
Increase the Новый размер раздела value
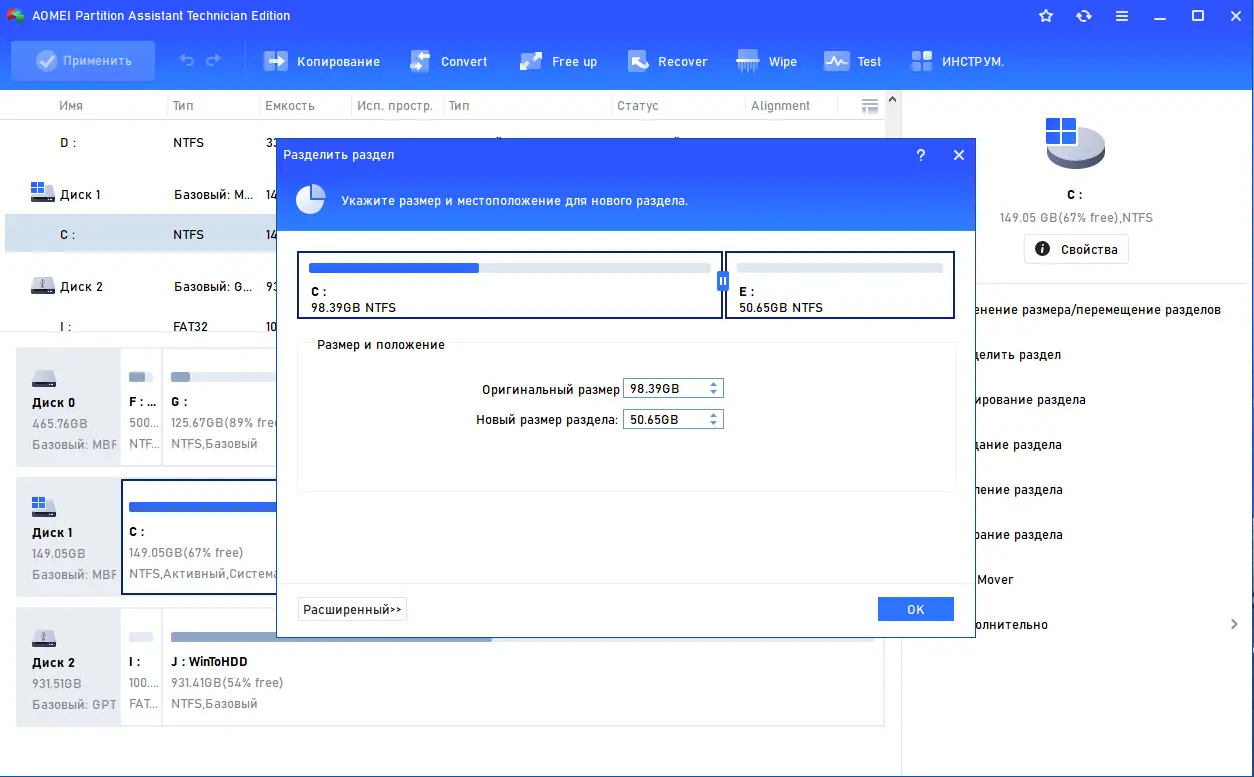(714, 416)
